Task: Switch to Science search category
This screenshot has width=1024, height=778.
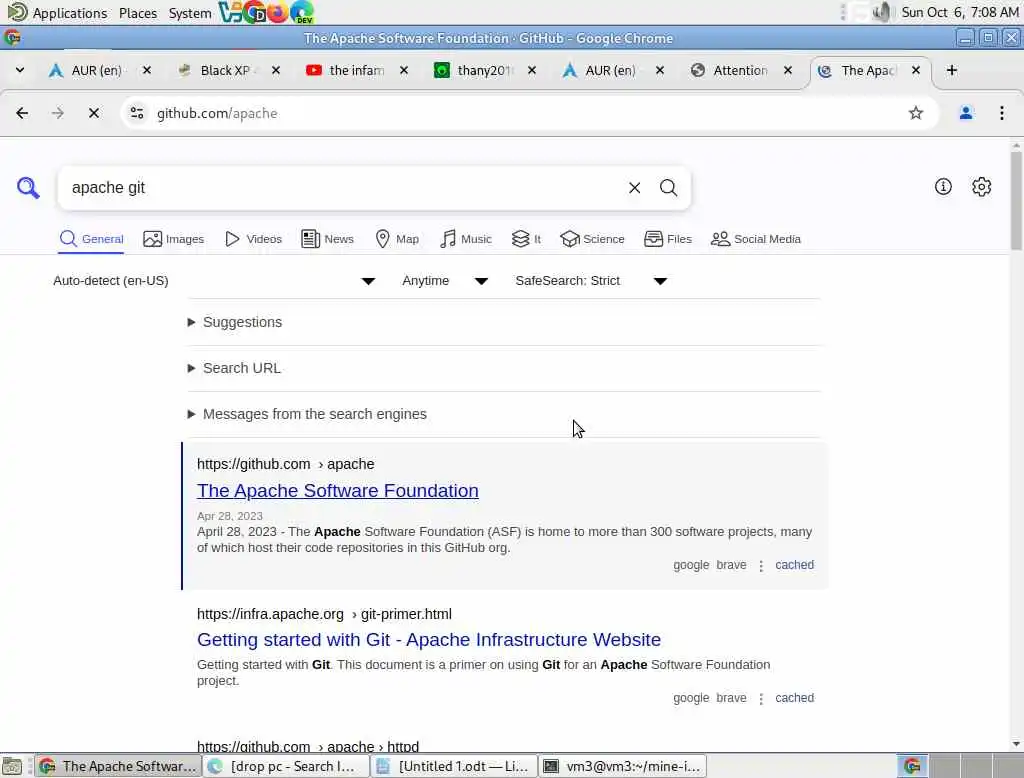Action: [x=592, y=239]
